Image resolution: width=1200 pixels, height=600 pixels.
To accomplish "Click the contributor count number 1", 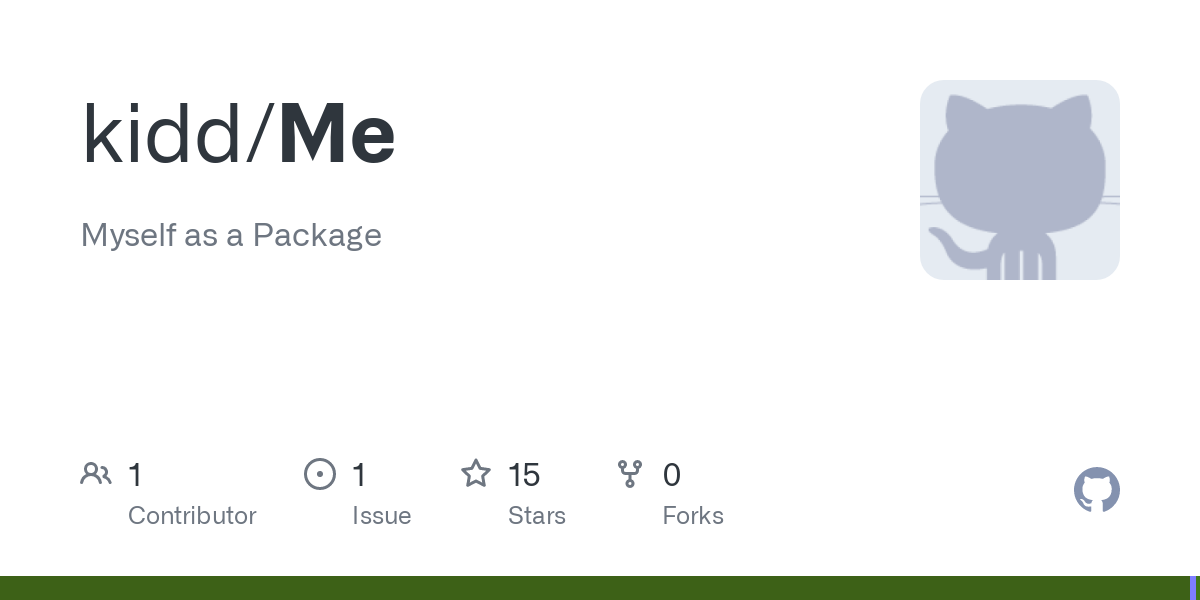I will 135,475.
